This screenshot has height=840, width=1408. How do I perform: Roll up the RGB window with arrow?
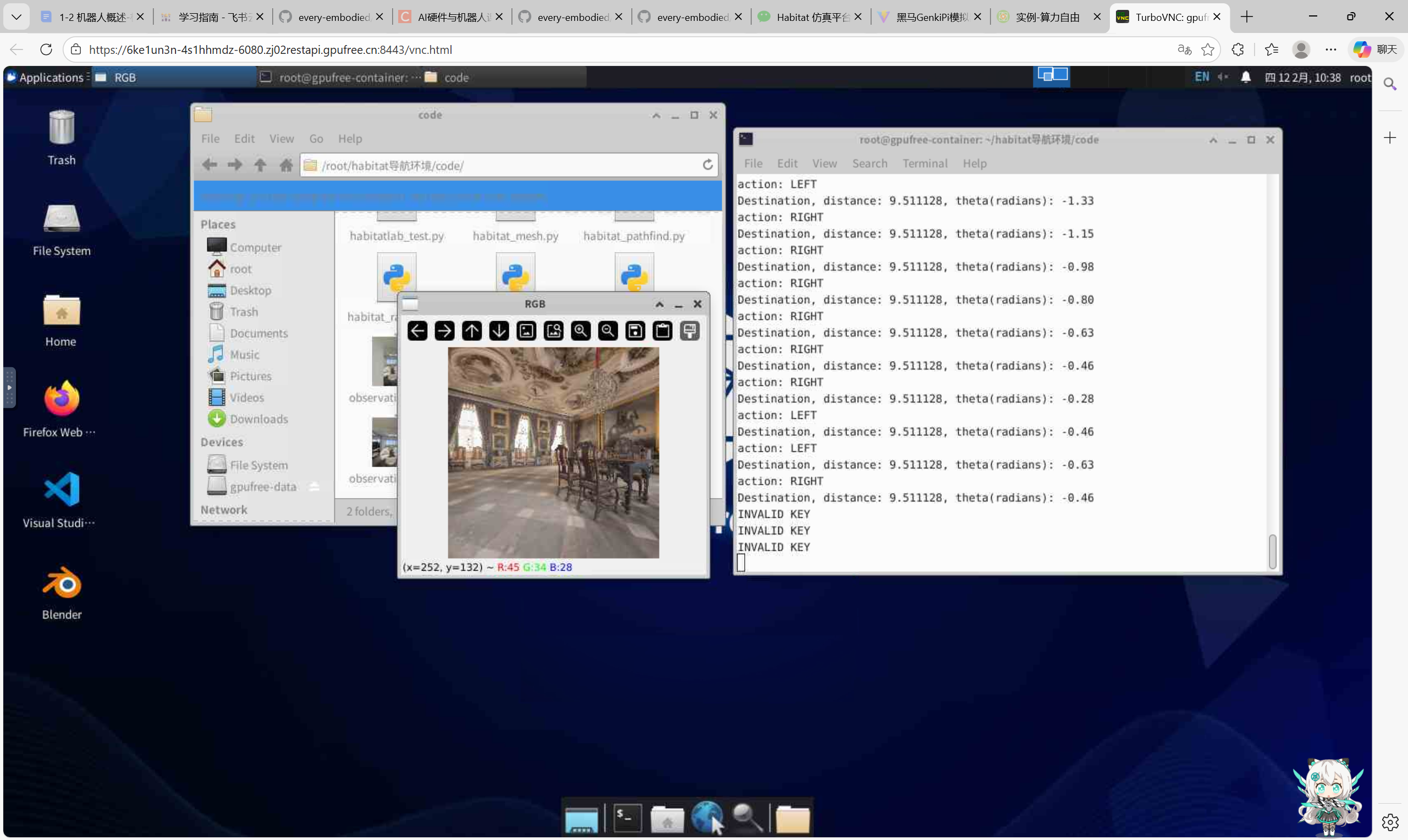coord(659,305)
